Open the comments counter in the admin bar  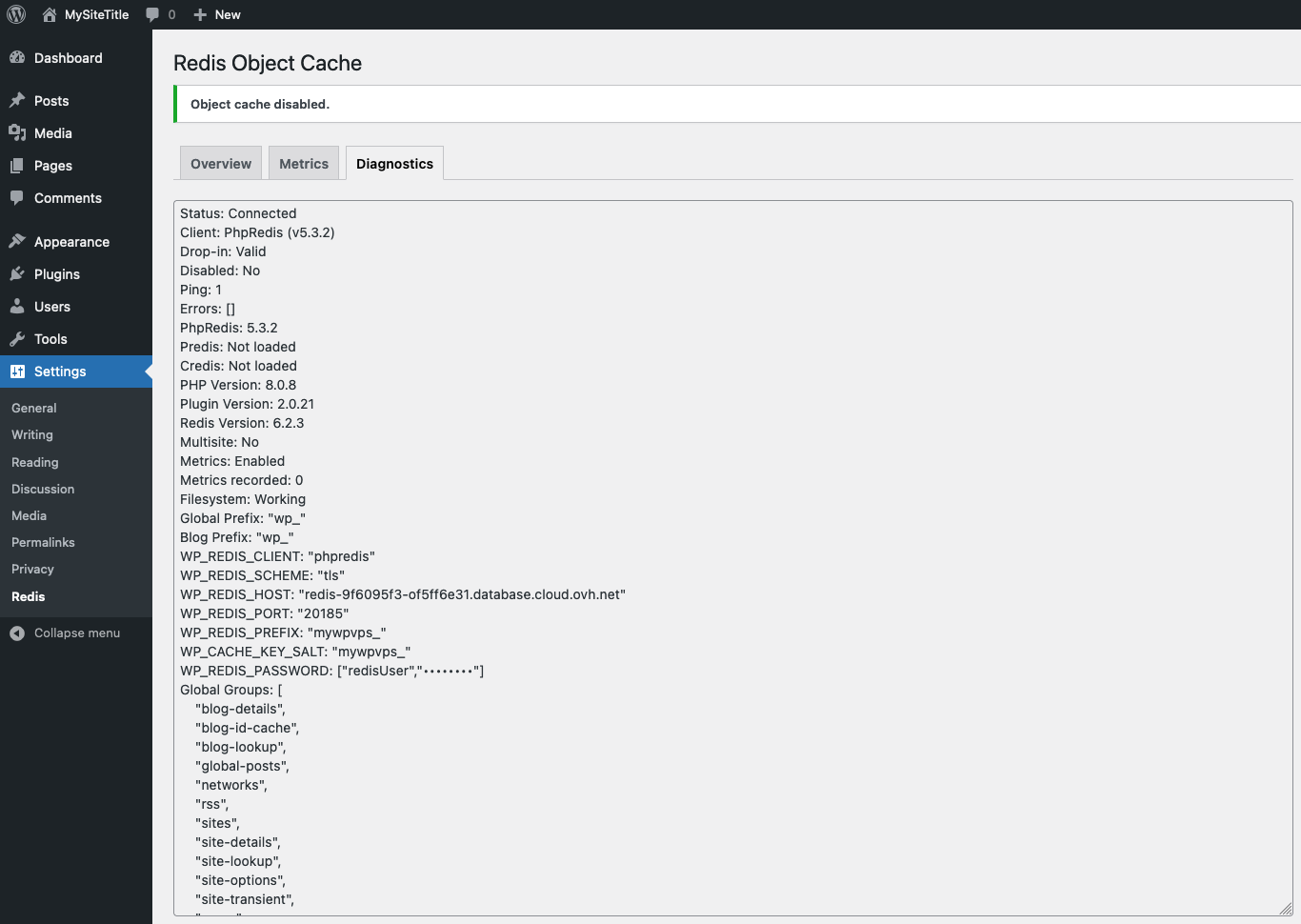(160, 14)
